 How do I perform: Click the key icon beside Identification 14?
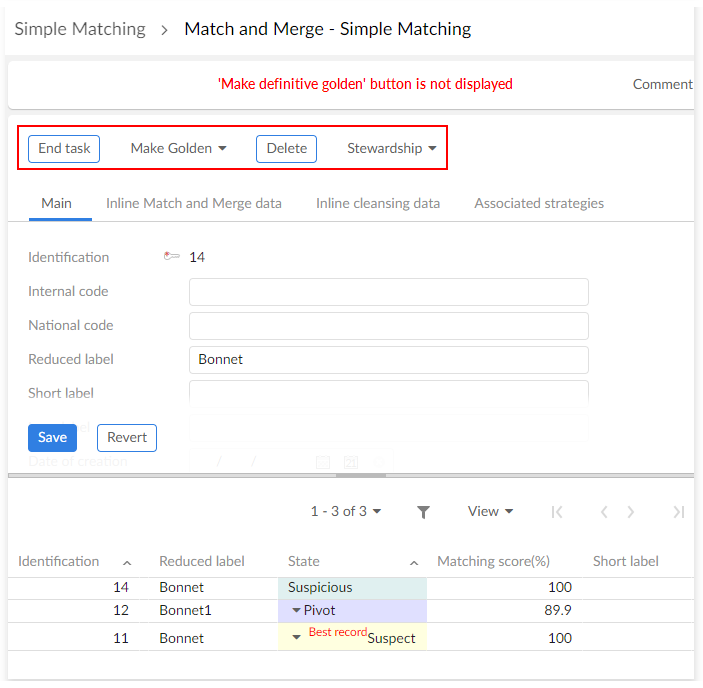click(172, 257)
